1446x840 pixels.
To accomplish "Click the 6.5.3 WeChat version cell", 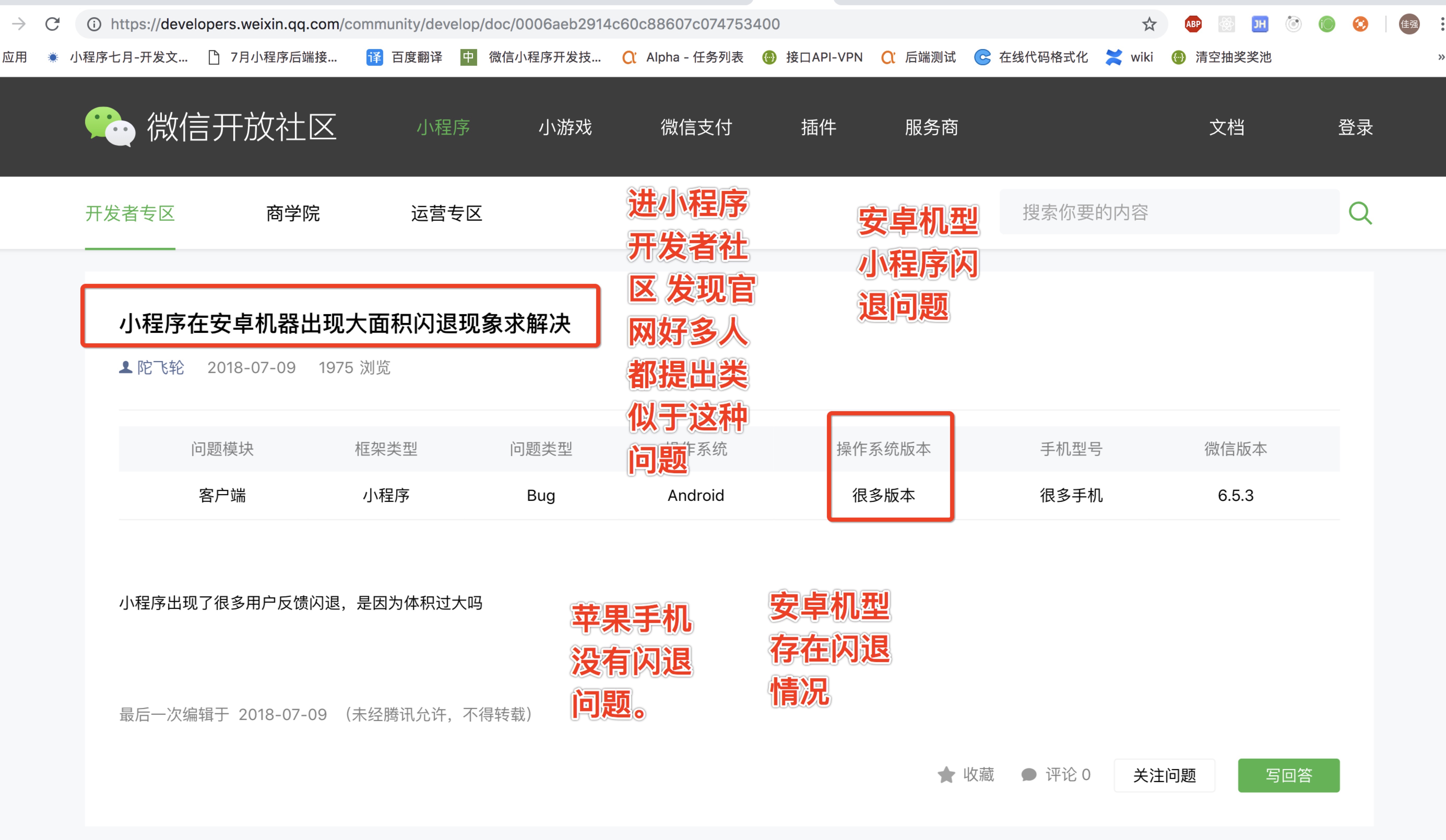I will pyautogui.click(x=1235, y=495).
